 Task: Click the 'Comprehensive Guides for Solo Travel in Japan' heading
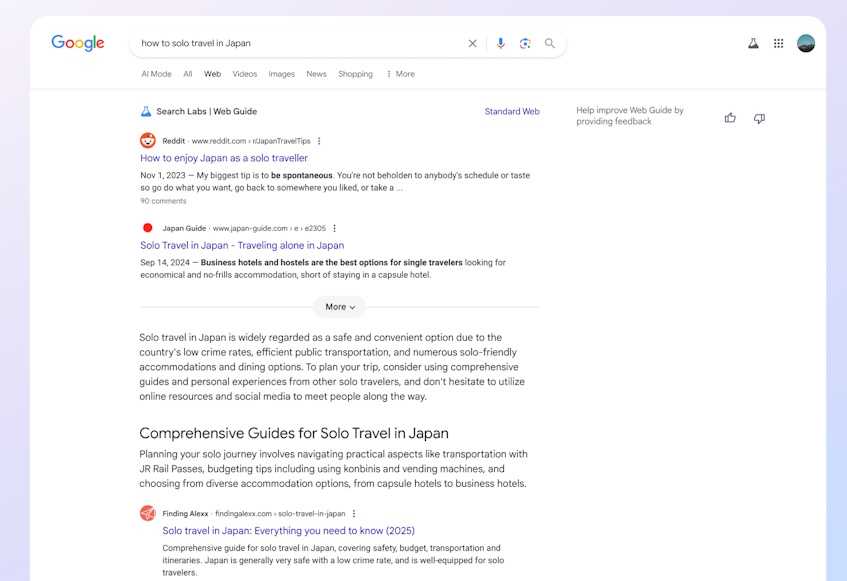click(x=294, y=433)
